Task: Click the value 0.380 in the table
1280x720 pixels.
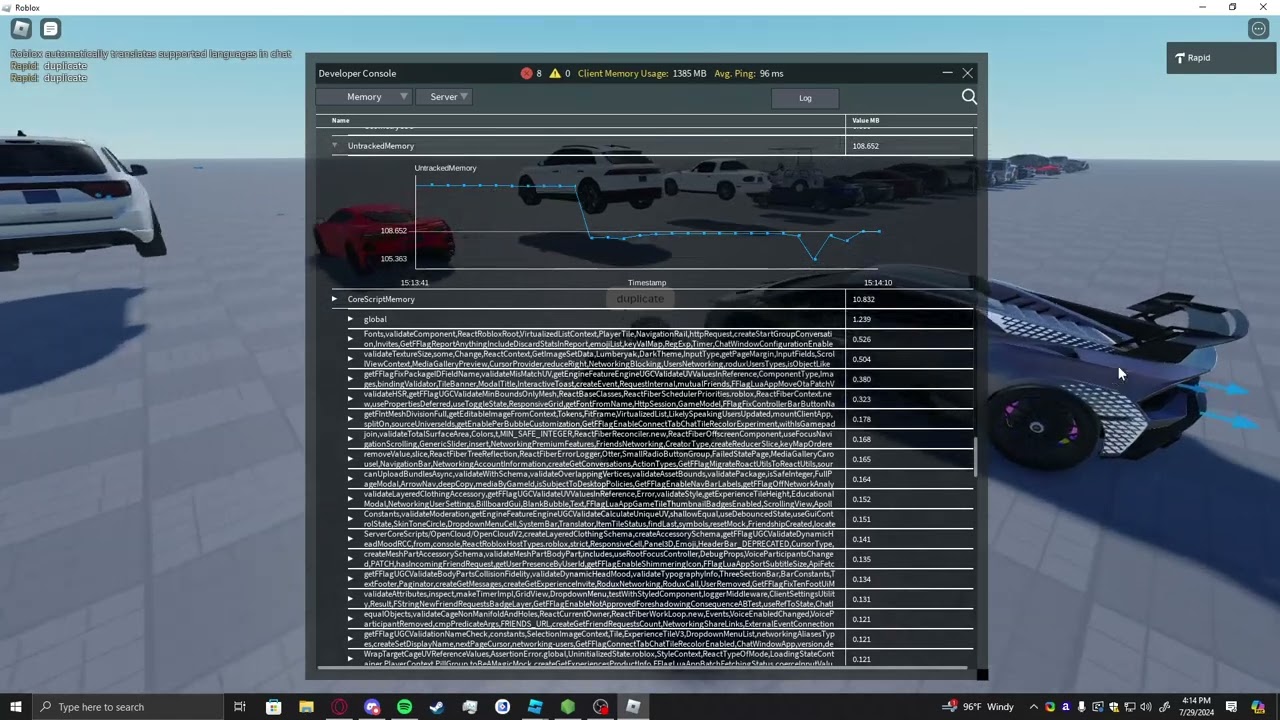Action: point(862,379)
